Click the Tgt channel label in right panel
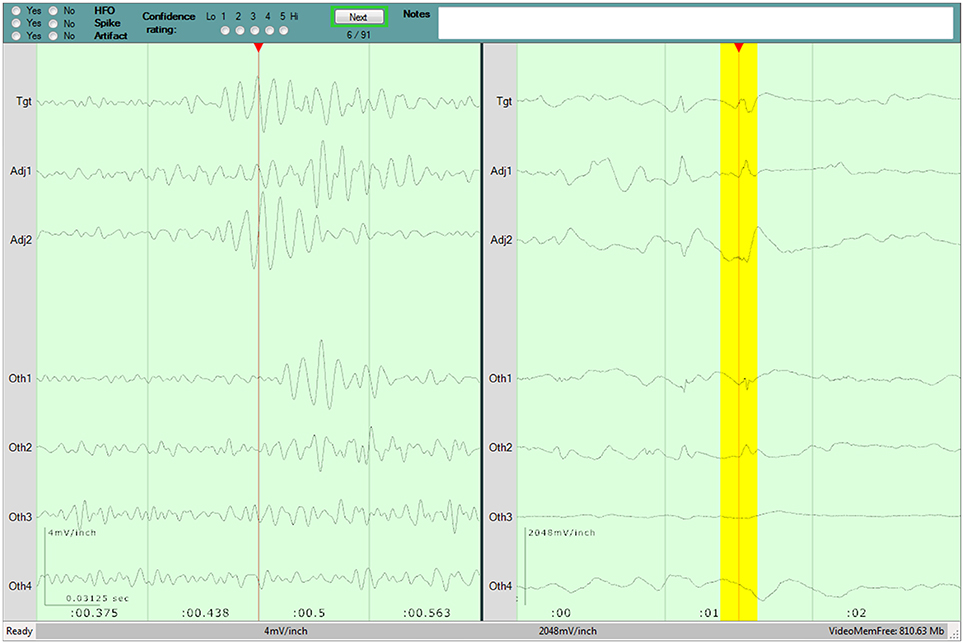Image resolution: width=964 pixels, height=644 pixels. point(504,101)
